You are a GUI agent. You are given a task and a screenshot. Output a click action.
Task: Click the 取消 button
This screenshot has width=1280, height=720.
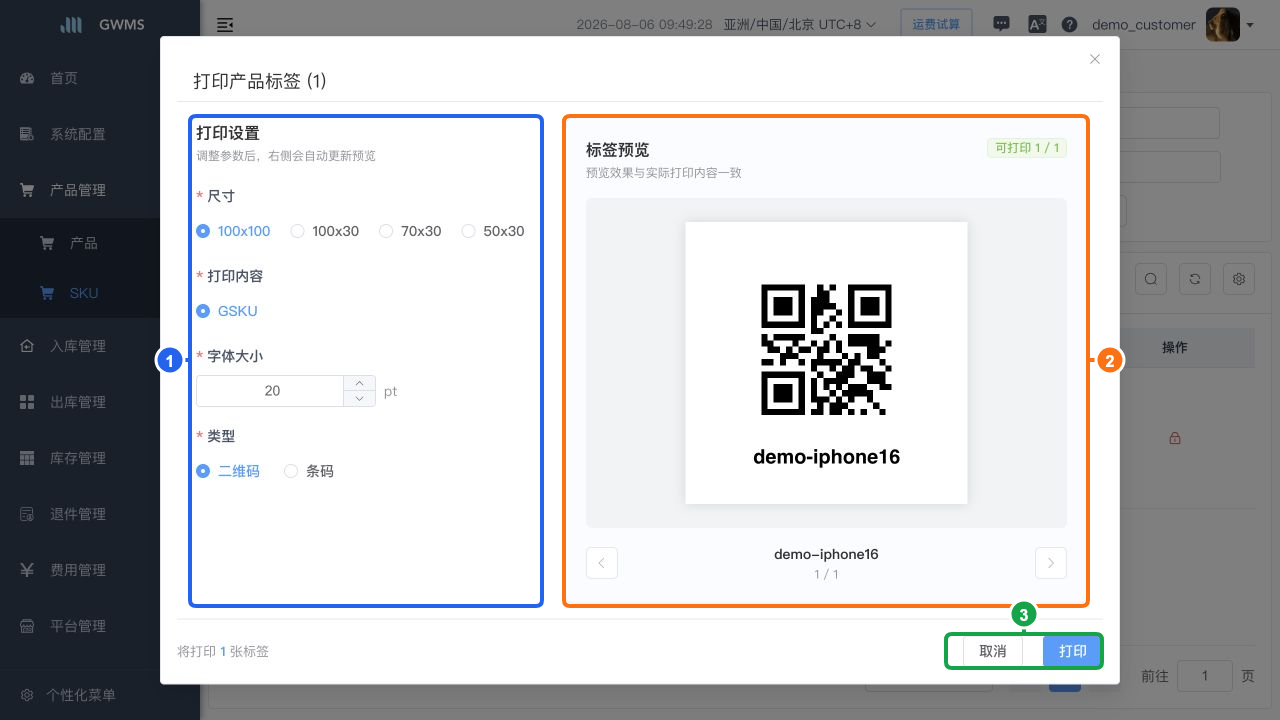pyautogui.click(x=993, y=651)
